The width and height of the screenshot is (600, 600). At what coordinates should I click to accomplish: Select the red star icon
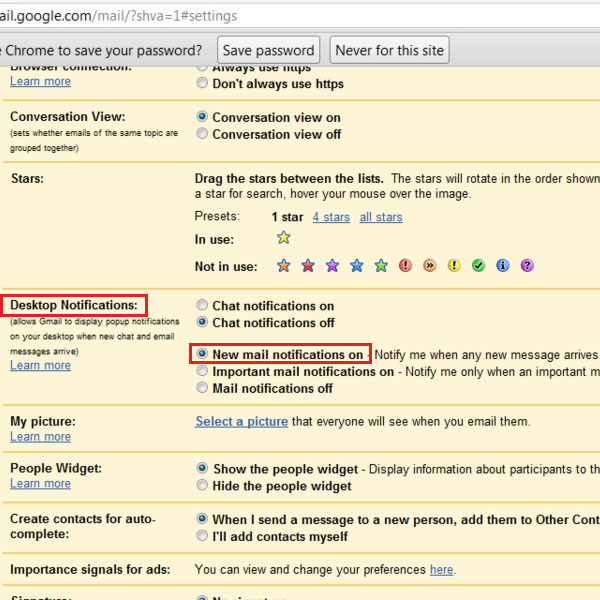tap(308, 266)
